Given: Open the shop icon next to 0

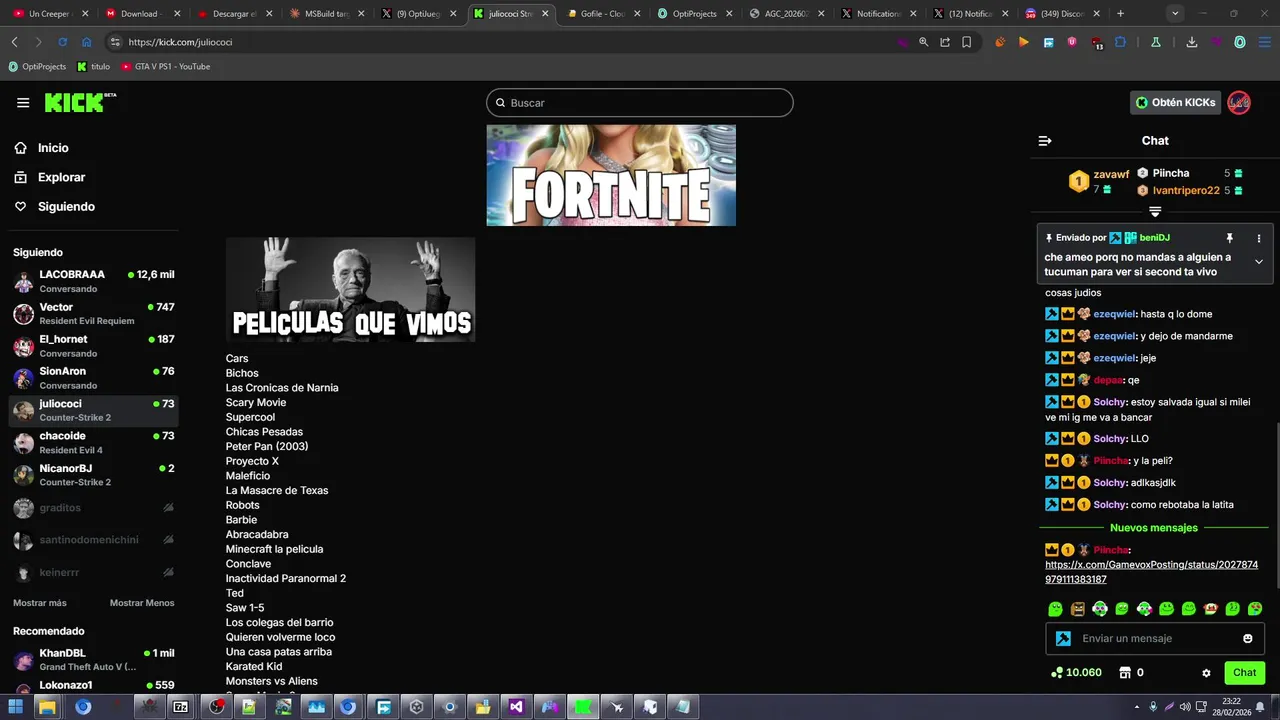Looking at the screenshot, I should pyautogui.click(x=1125, y=673).
